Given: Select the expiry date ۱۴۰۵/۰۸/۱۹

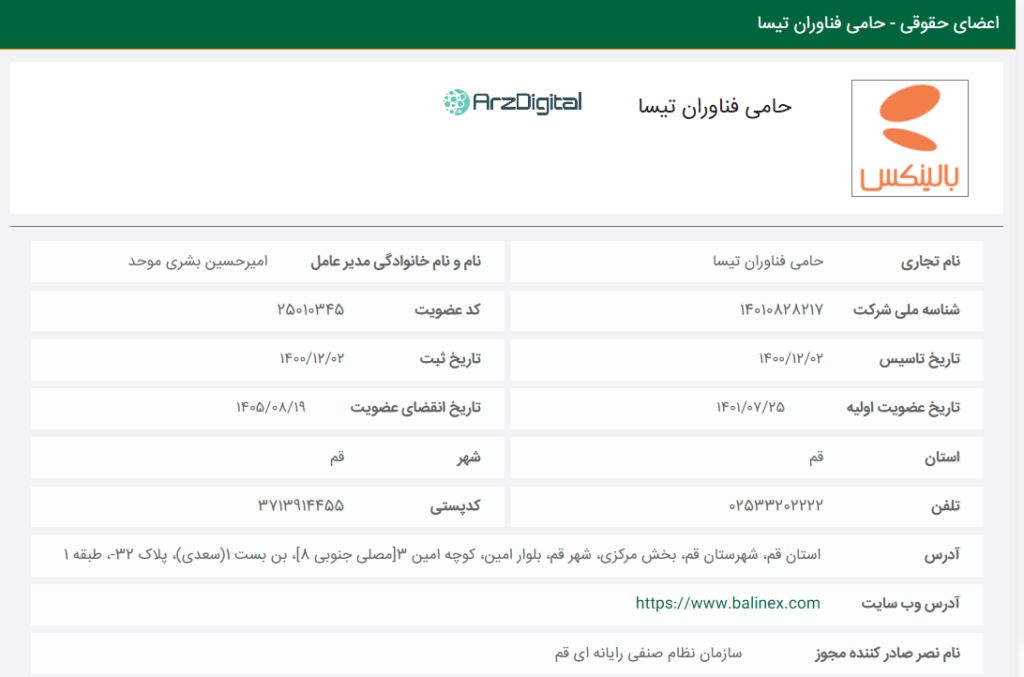Looking at the screenshot, I should pyautogui.click(x=271, y=407).
